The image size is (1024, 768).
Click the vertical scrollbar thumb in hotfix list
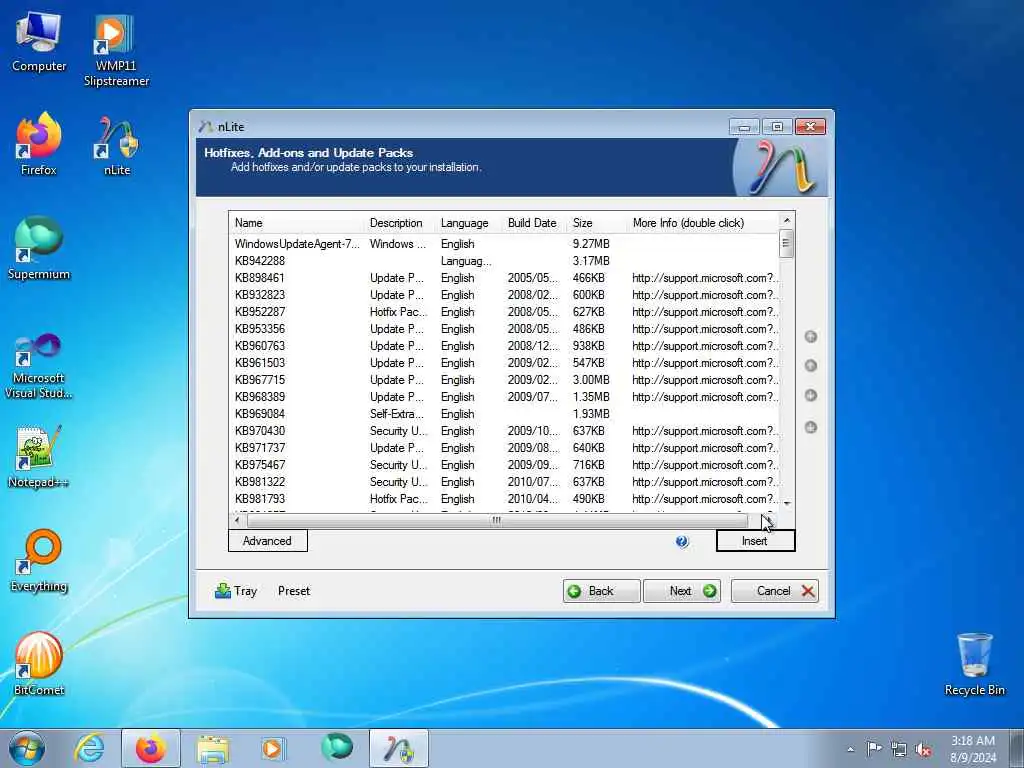pyautogui.click(x=786, y=244)
